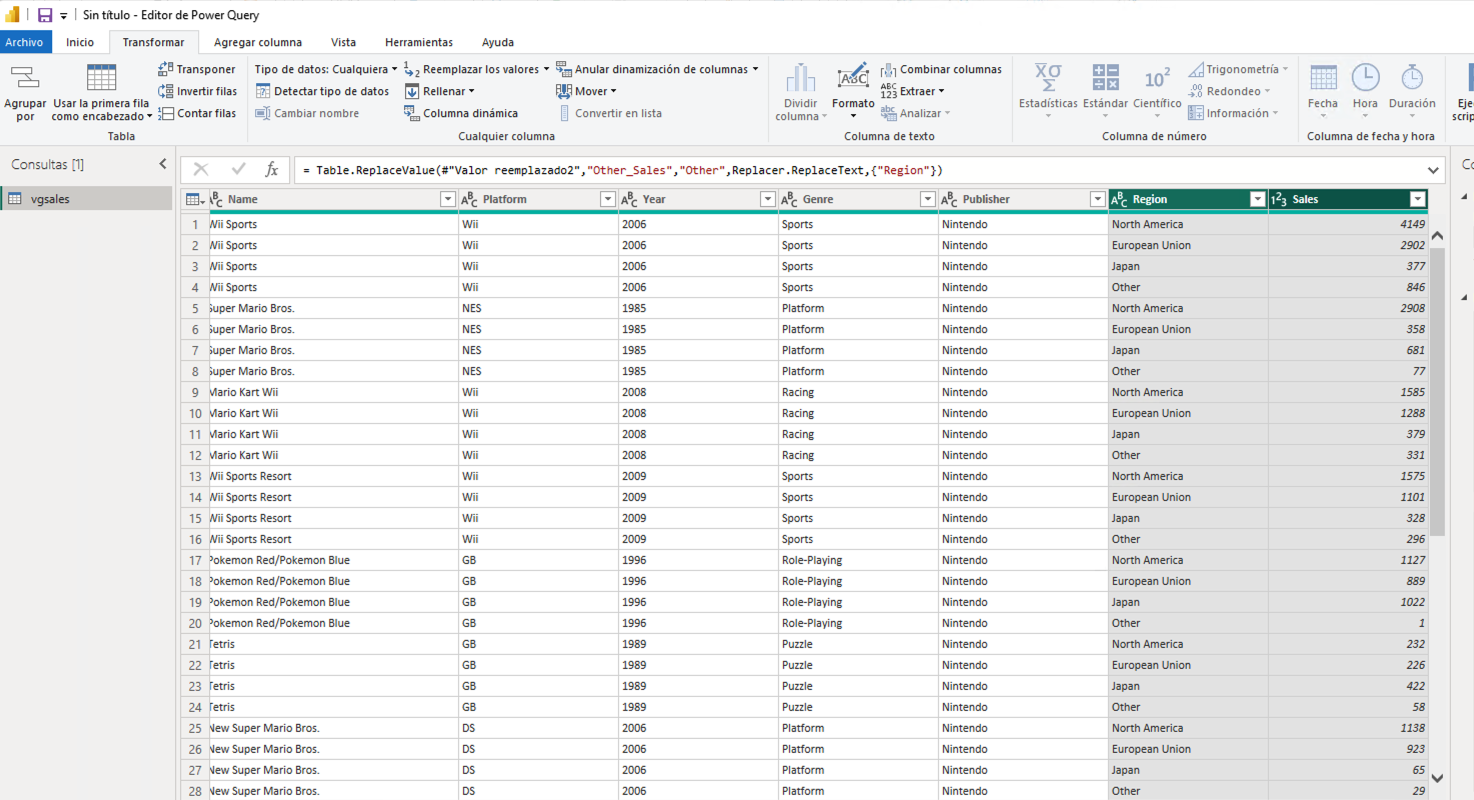Click the table menu icon in grid corner
Image resolution: width=1474 pixels, height=800 pixels.
pos(195,199)
